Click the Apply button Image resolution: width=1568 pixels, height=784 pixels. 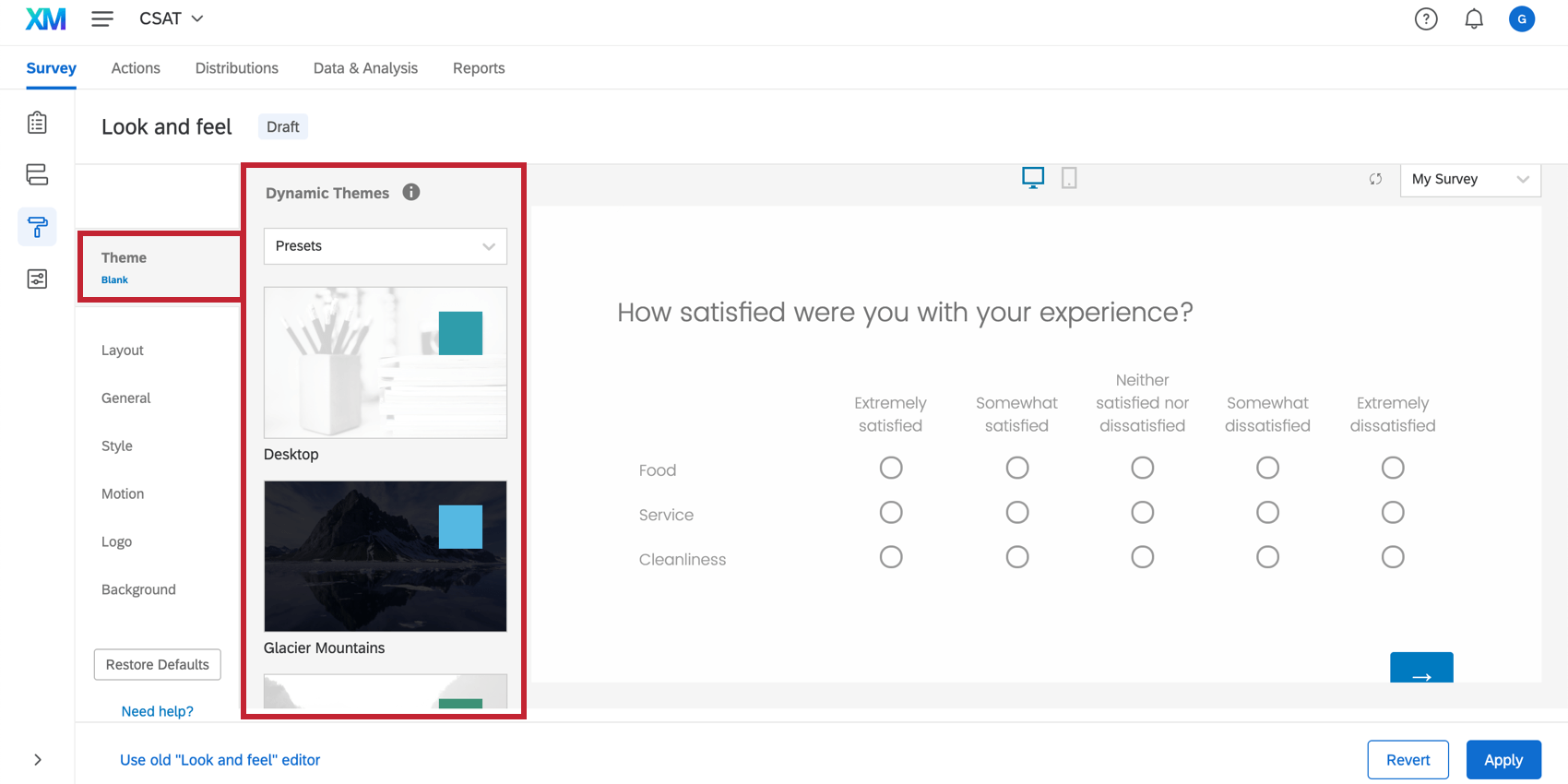1503,760
